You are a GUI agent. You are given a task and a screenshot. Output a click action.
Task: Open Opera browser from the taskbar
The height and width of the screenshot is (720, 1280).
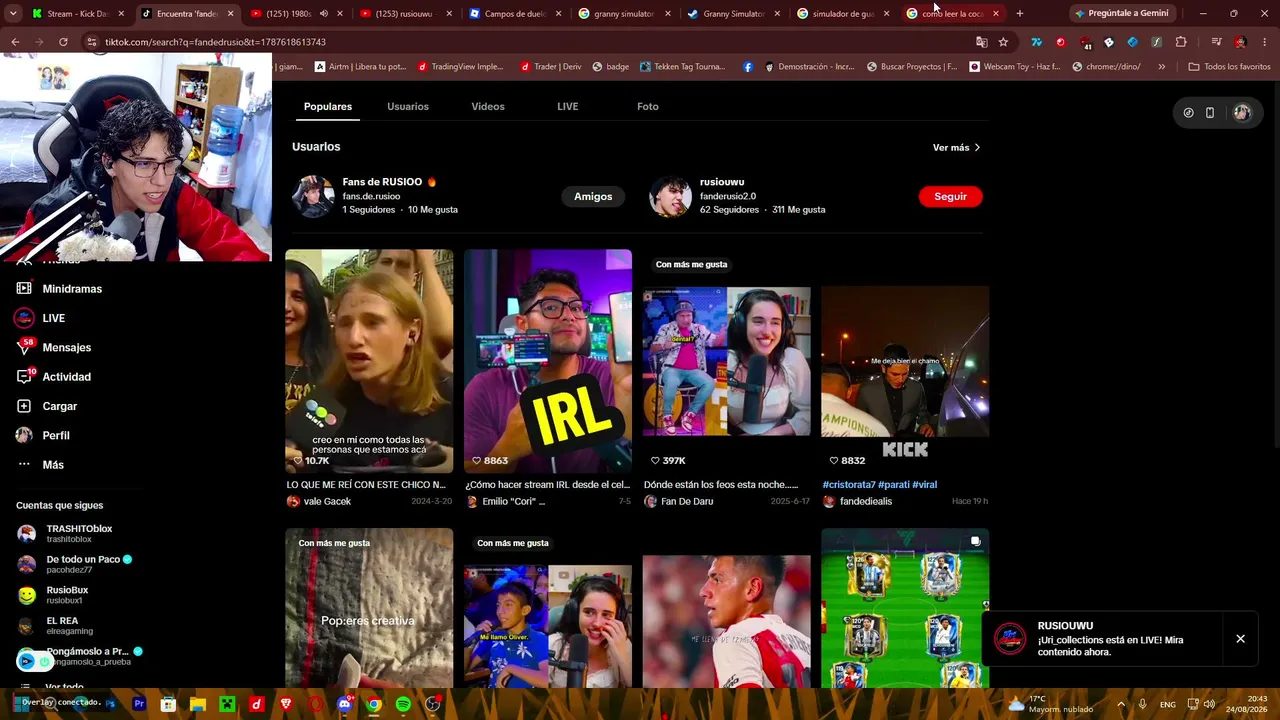(x=316, y=704)
